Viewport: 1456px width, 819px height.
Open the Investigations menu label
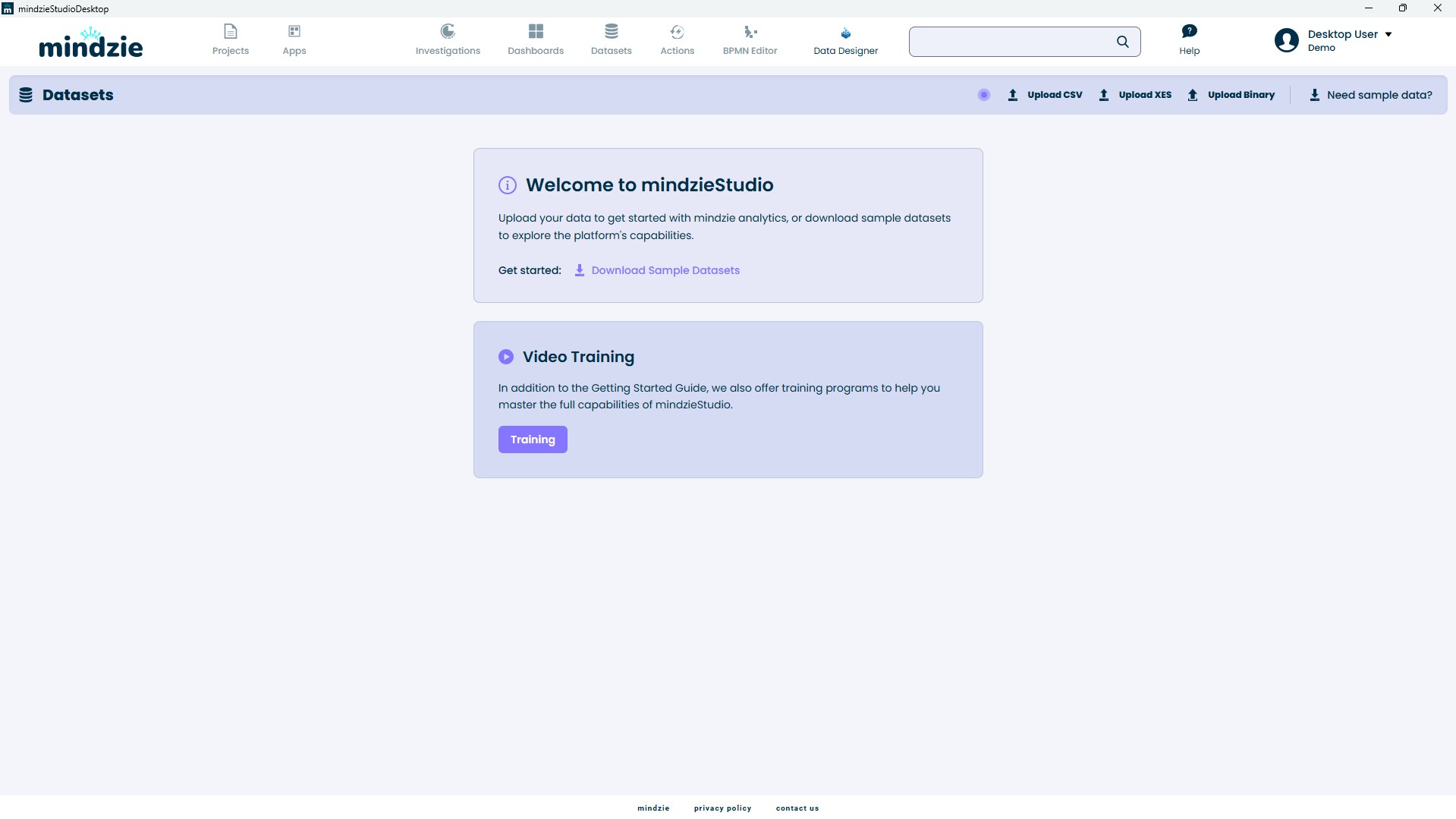coord(448,51)
